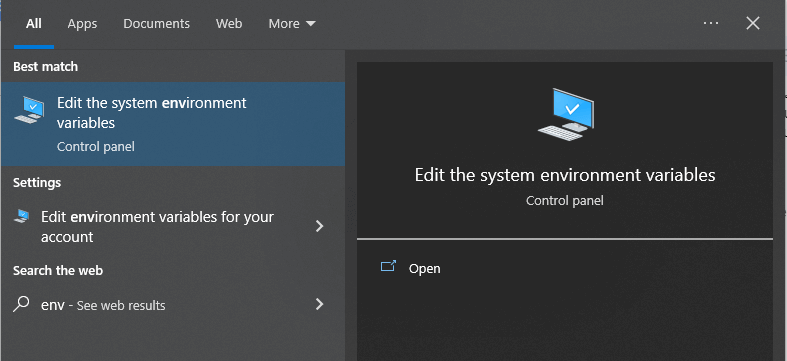The image size is (787, 361).
Task: Close the search panel with X
Action: (x=753, y=23)
